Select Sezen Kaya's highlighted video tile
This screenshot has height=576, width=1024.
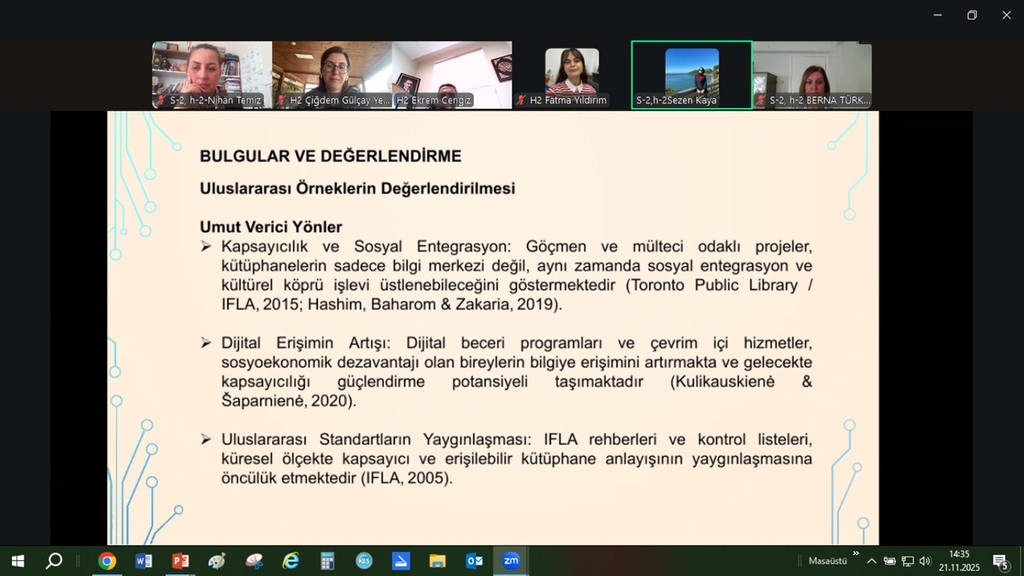691,75
